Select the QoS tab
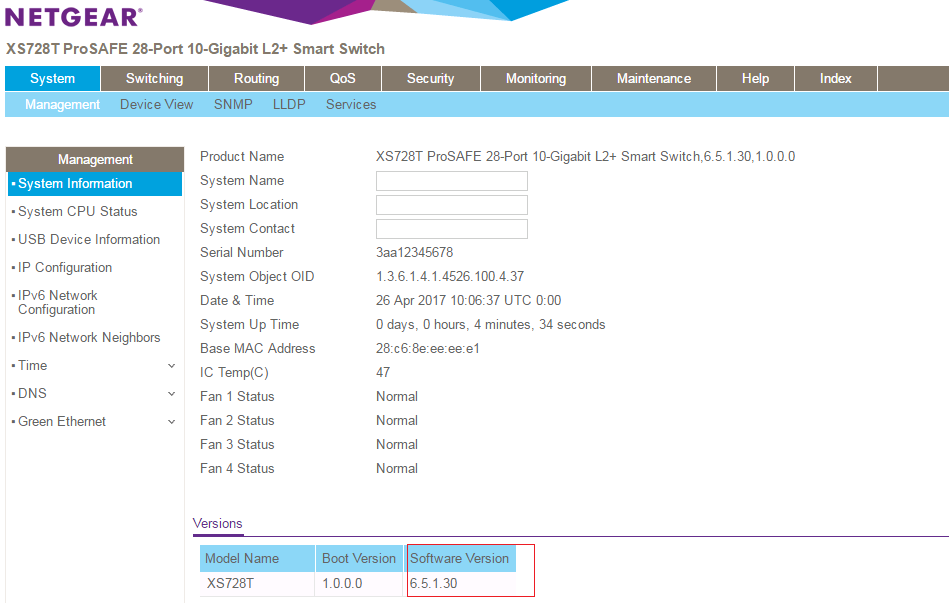 point(343,79)
